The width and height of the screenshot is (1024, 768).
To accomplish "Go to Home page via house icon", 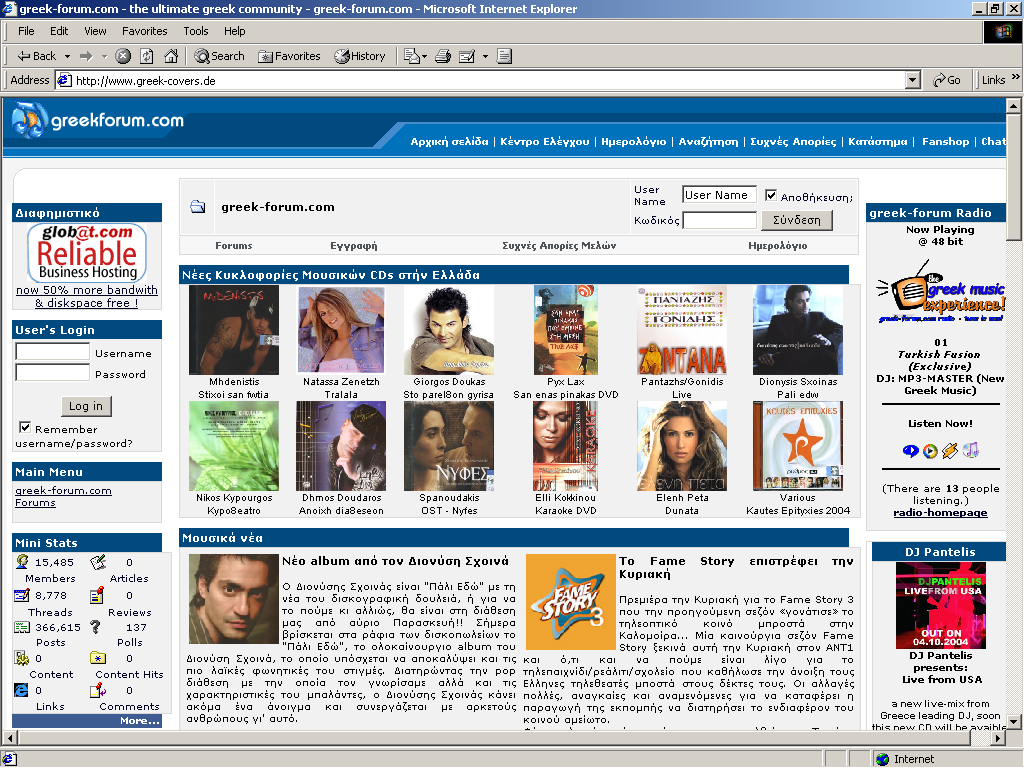I will [x=171, y=56].
